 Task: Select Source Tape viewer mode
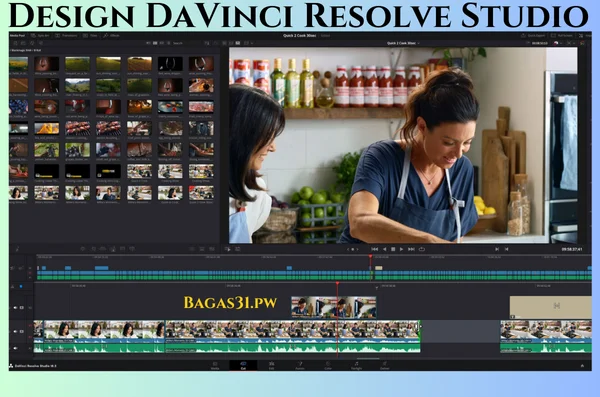coord(231,43)
